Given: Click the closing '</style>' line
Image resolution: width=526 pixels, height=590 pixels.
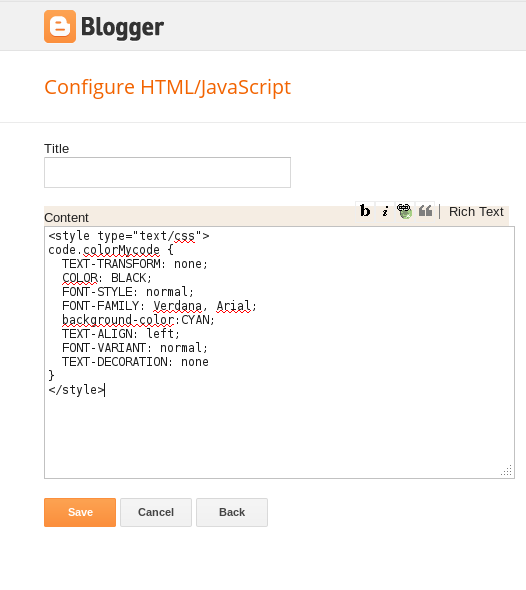Looking at the screenshot, I should click(x=76, y=390).
